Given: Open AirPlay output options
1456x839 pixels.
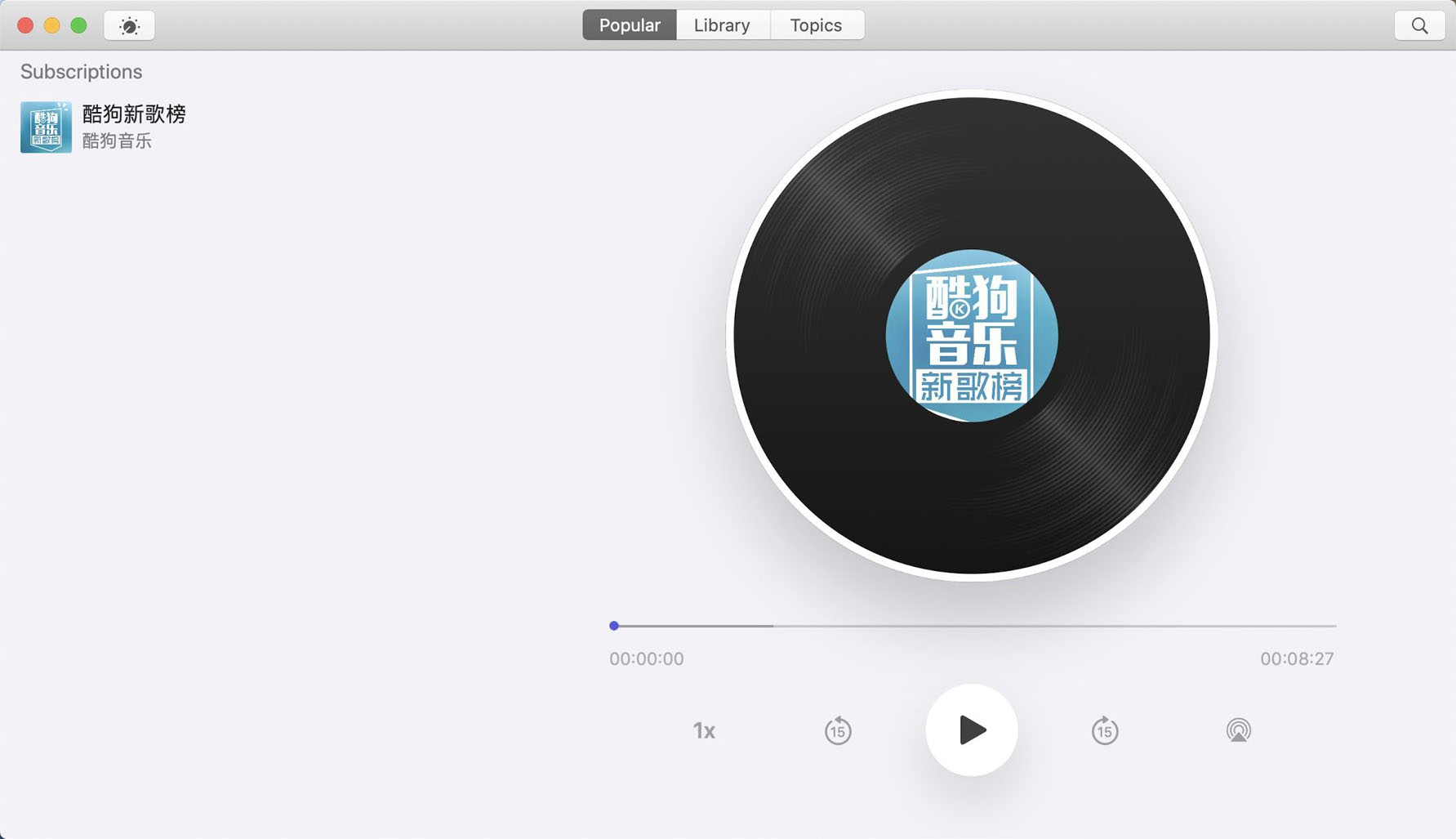Looking at the screenshot, I should click(1238, 730).
